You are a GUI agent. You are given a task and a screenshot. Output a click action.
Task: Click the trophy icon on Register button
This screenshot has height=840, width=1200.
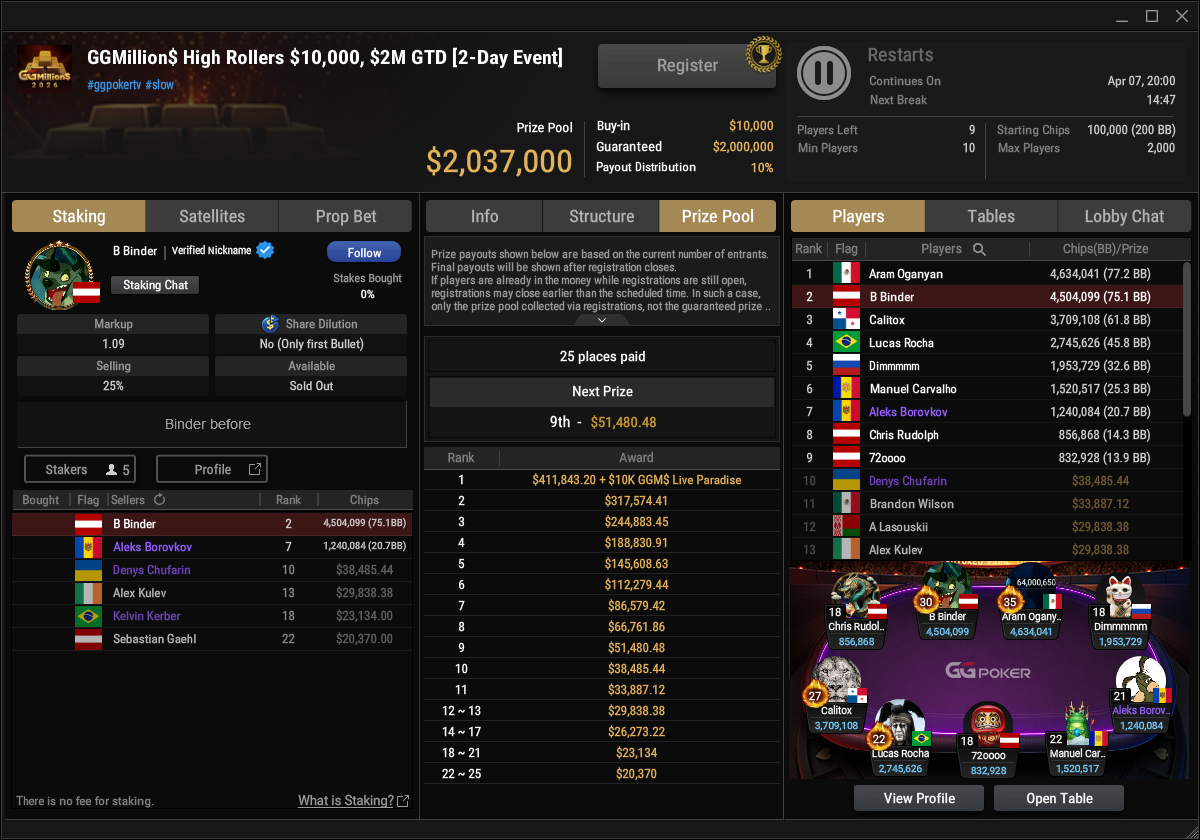[x=764, y=55]
